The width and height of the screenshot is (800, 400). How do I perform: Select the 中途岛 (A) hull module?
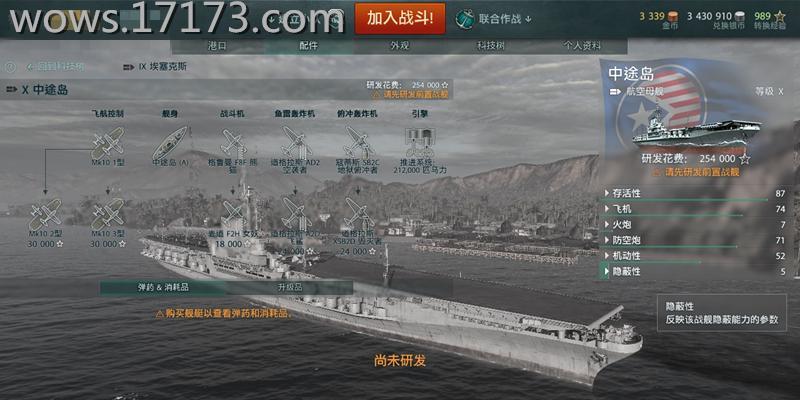(x=170, y=143)
